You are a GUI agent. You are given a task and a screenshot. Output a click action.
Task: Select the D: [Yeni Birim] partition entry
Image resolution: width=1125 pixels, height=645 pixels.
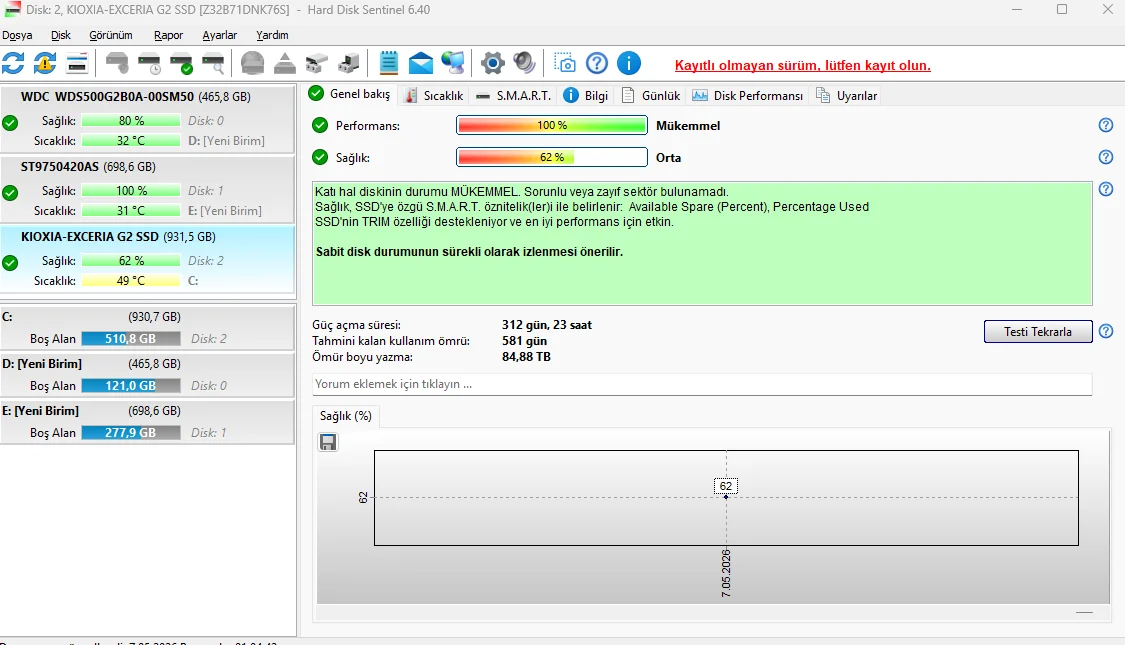pos(147,374)
